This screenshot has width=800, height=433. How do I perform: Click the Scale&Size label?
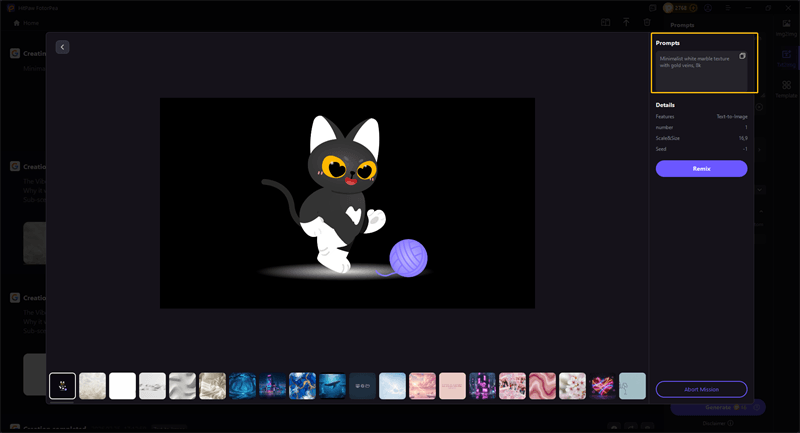tap(667, 138)
